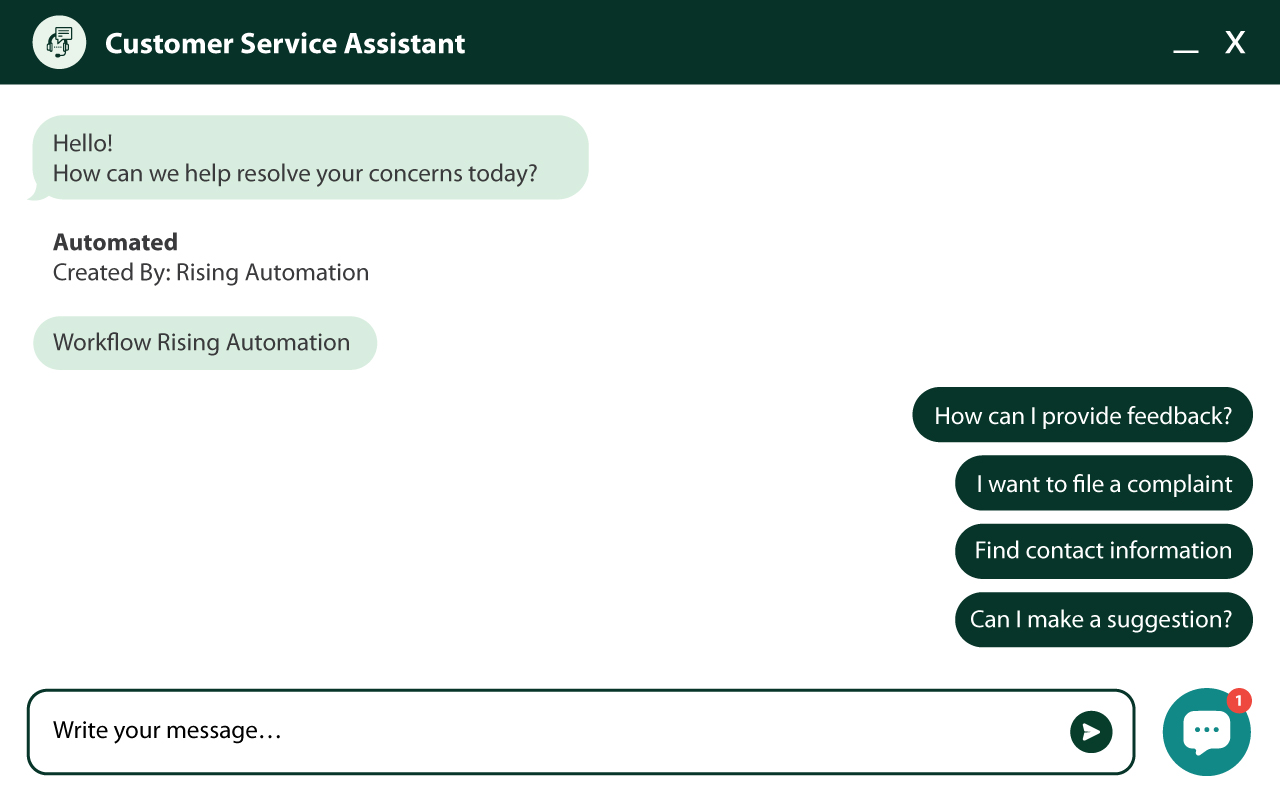Minimize the Customer Service Assistant window

tap(1186, 46)
